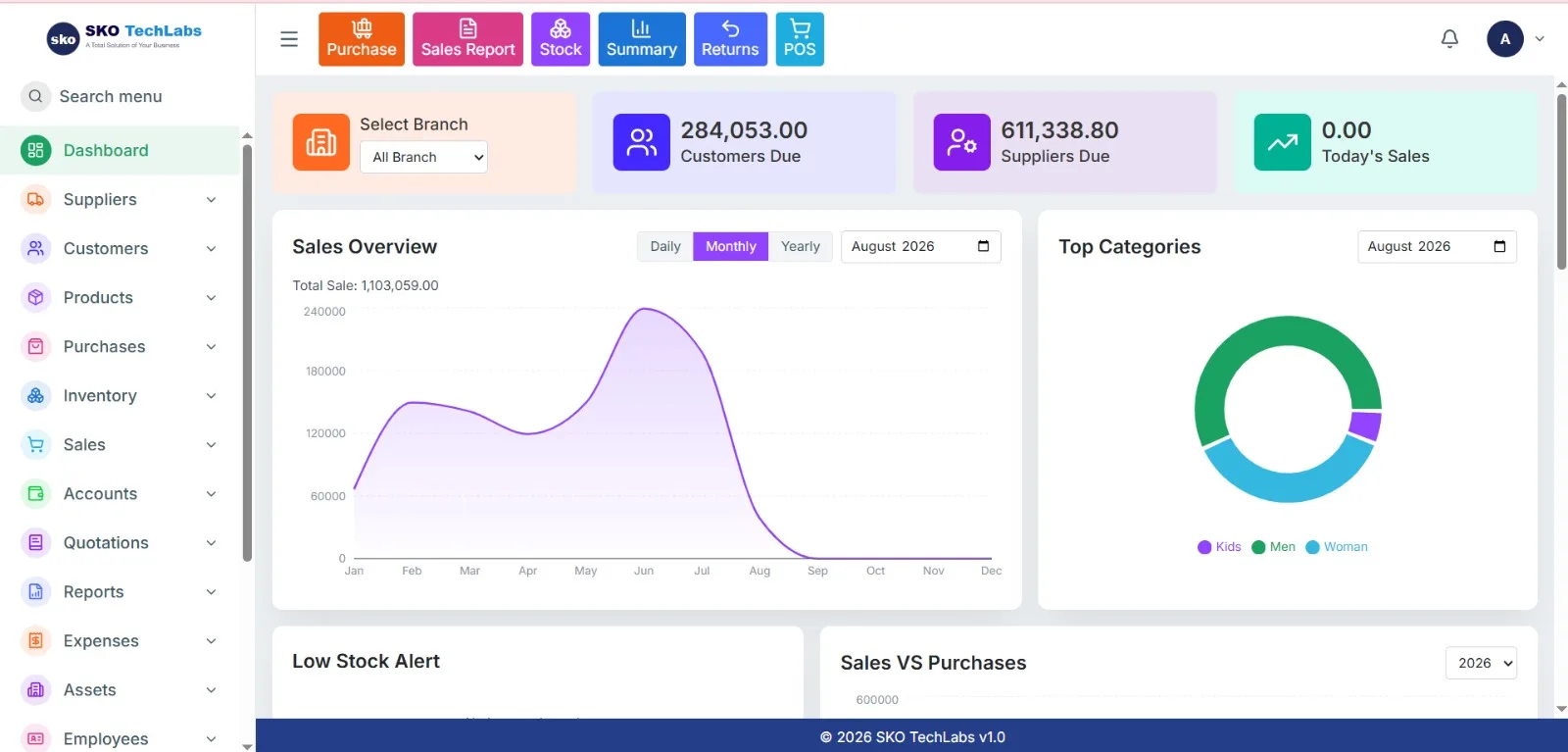The image size is (1568, 752).
Task: Expand the Purchases sidebar menu
Action: pos(120,346)
